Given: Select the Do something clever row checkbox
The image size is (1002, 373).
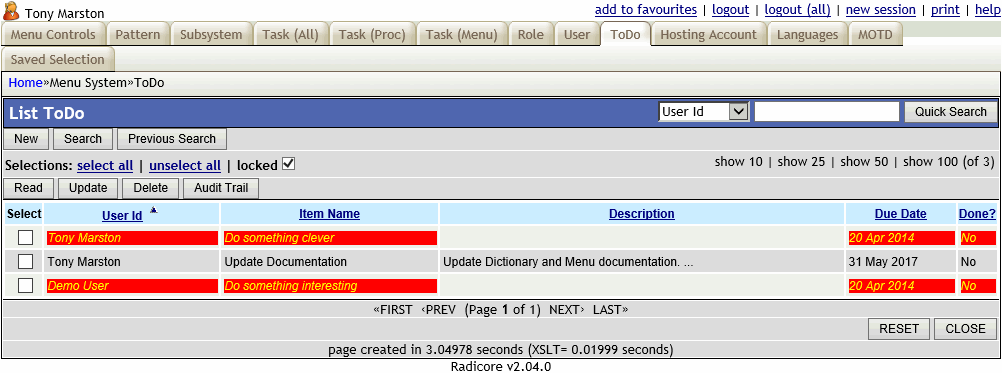Looking at the screenshot, I should click(26, 238).
